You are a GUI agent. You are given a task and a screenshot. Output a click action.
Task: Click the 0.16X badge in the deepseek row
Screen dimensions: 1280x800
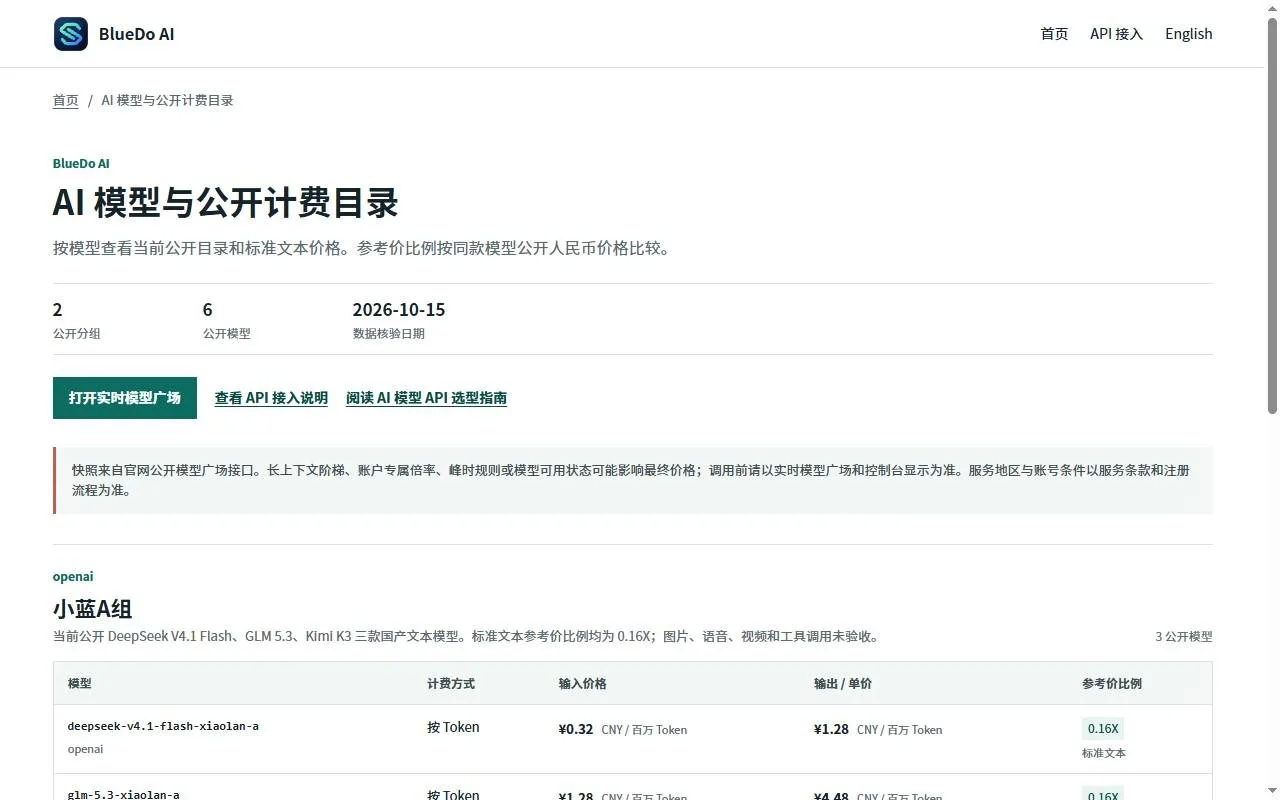click(x=1103, y=729)
